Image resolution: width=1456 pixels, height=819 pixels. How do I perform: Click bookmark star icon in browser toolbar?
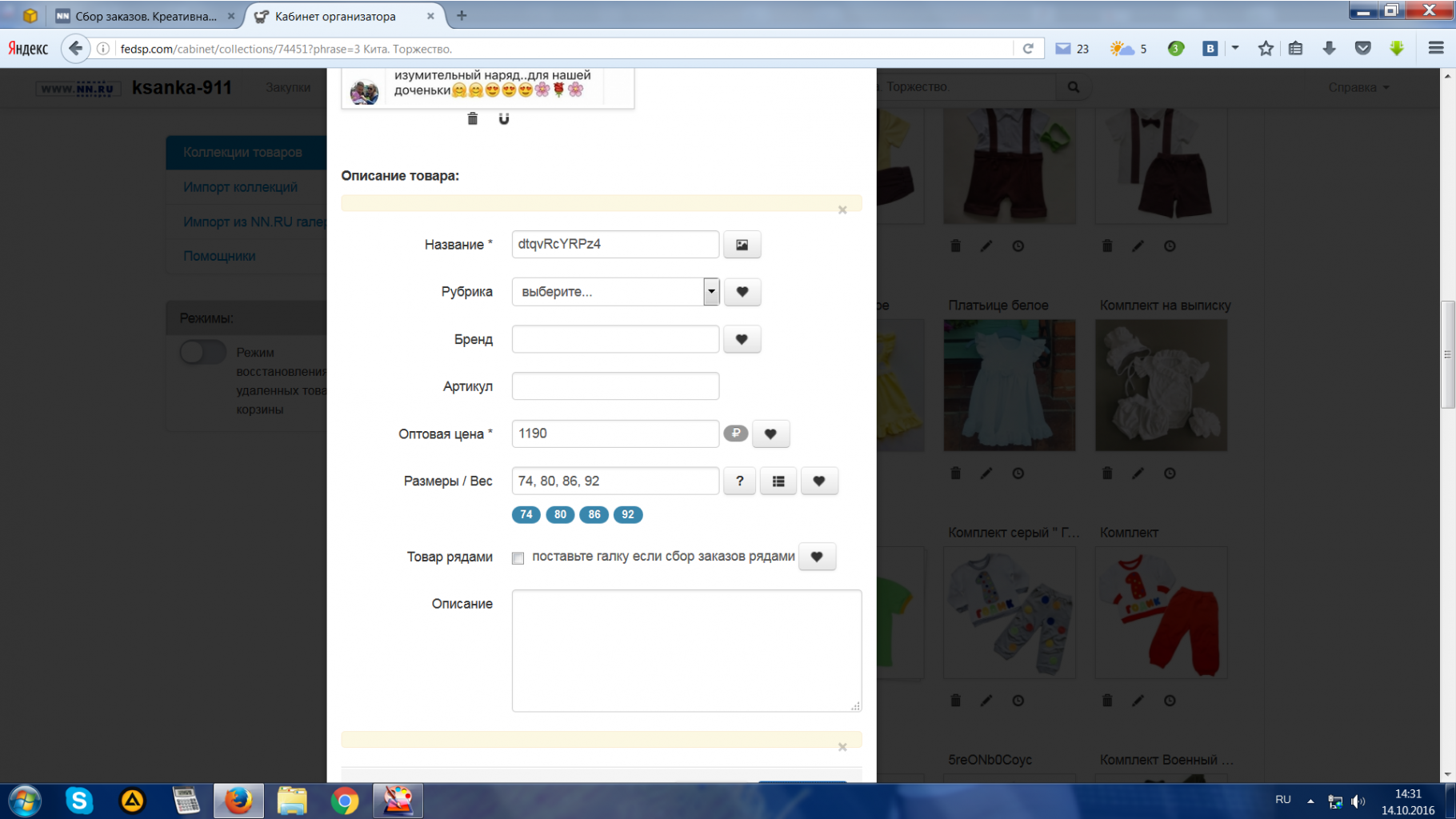(x=1266, y=49)
